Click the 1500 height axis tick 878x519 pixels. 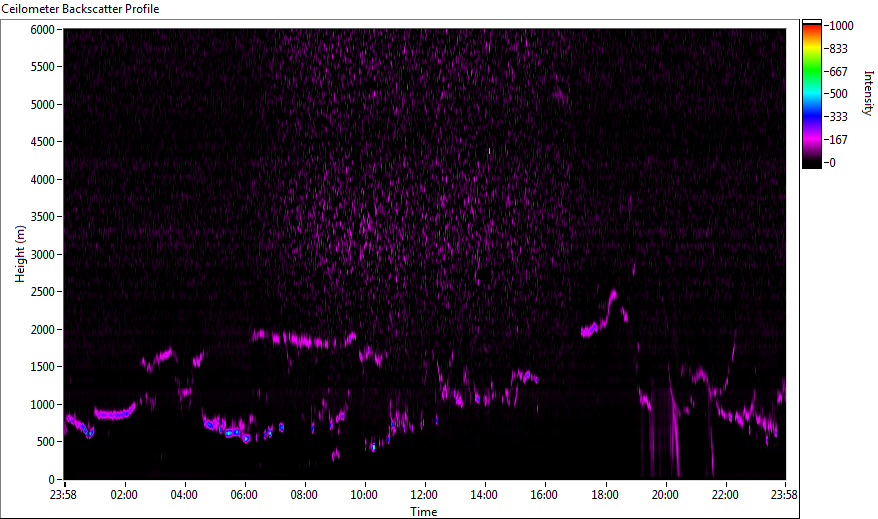click(x=43, y=367)
